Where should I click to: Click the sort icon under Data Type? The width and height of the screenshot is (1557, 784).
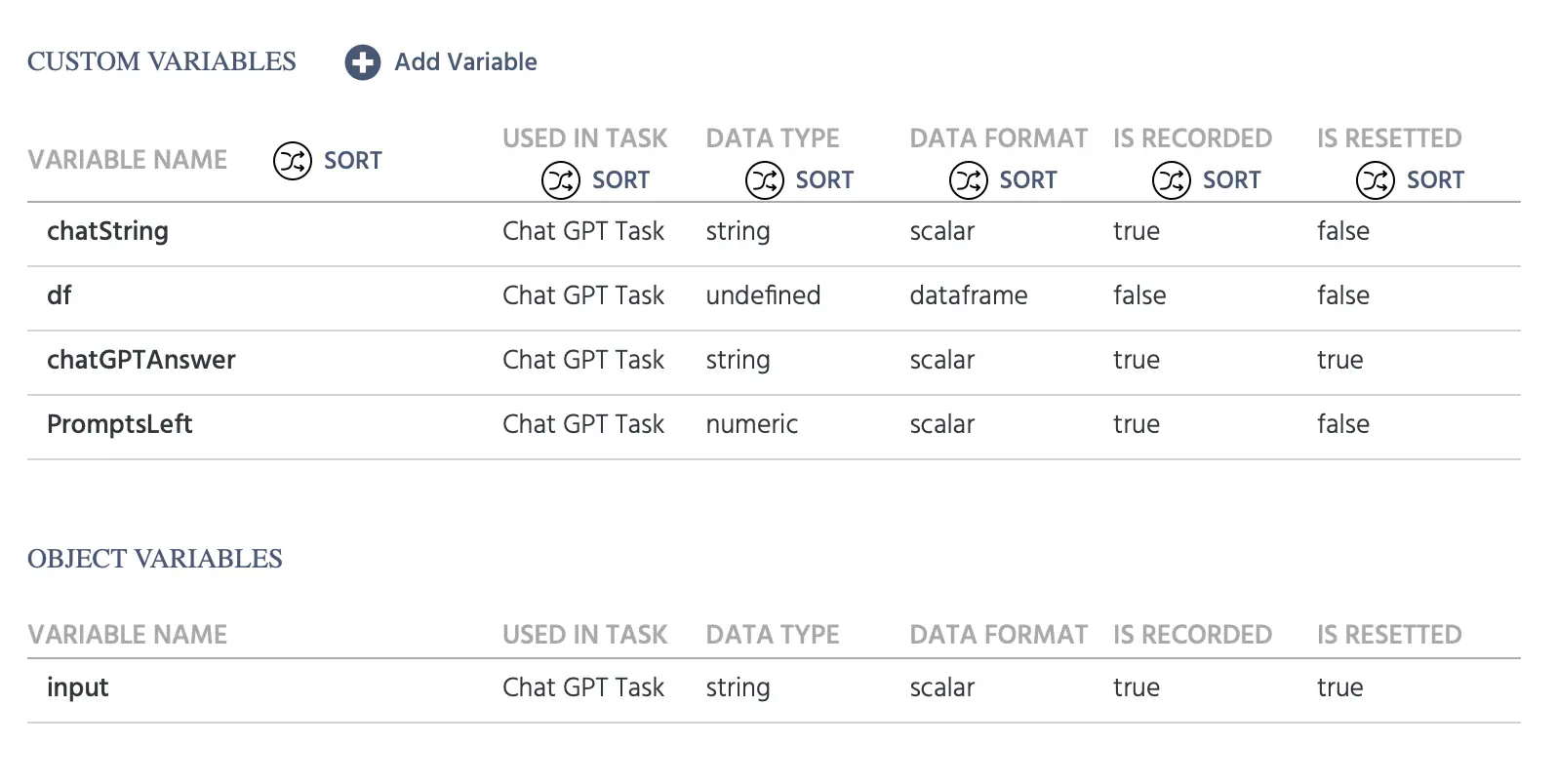click(765, 180)
